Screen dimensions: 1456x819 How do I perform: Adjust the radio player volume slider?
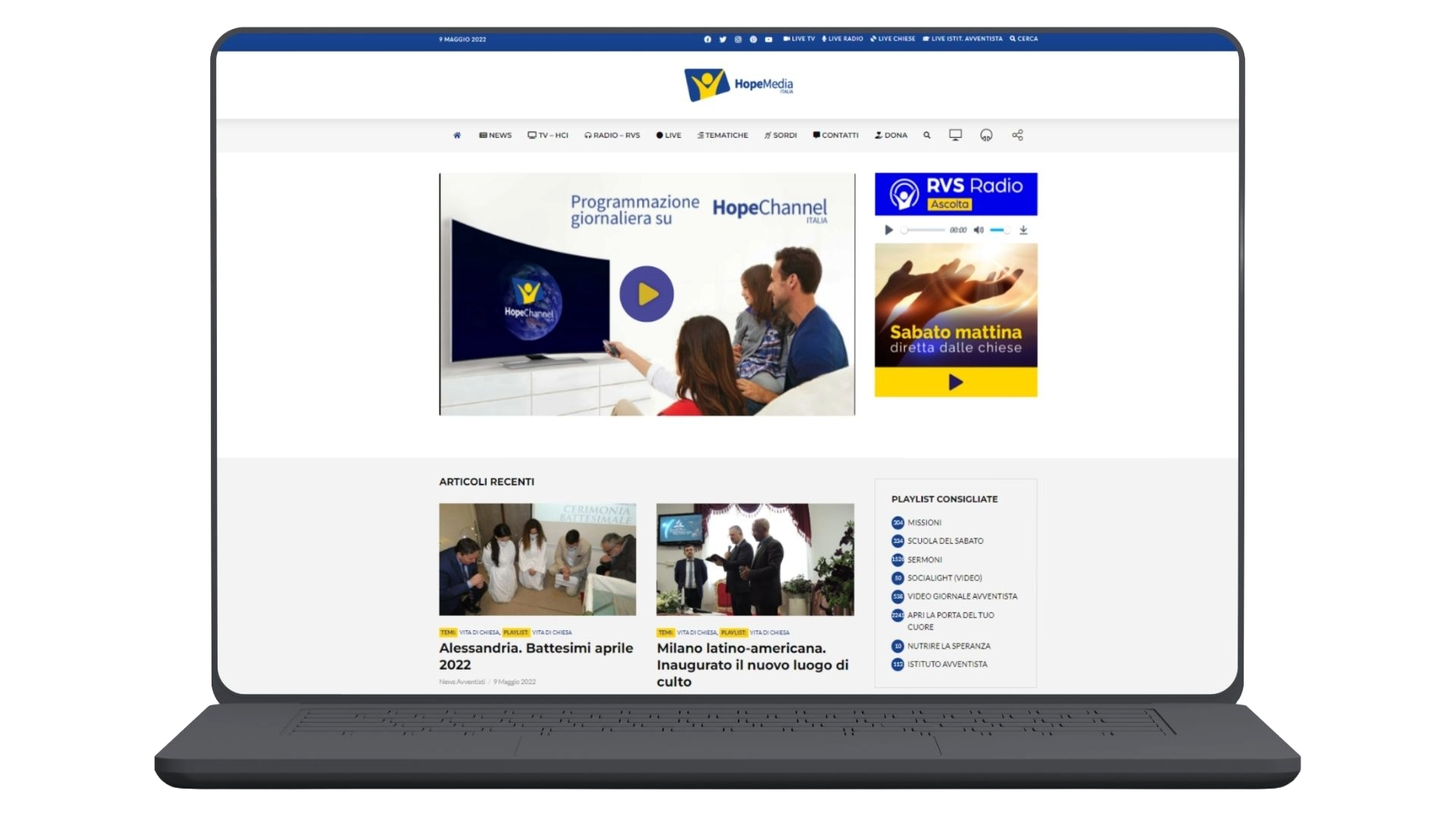(x=999, y=230)
